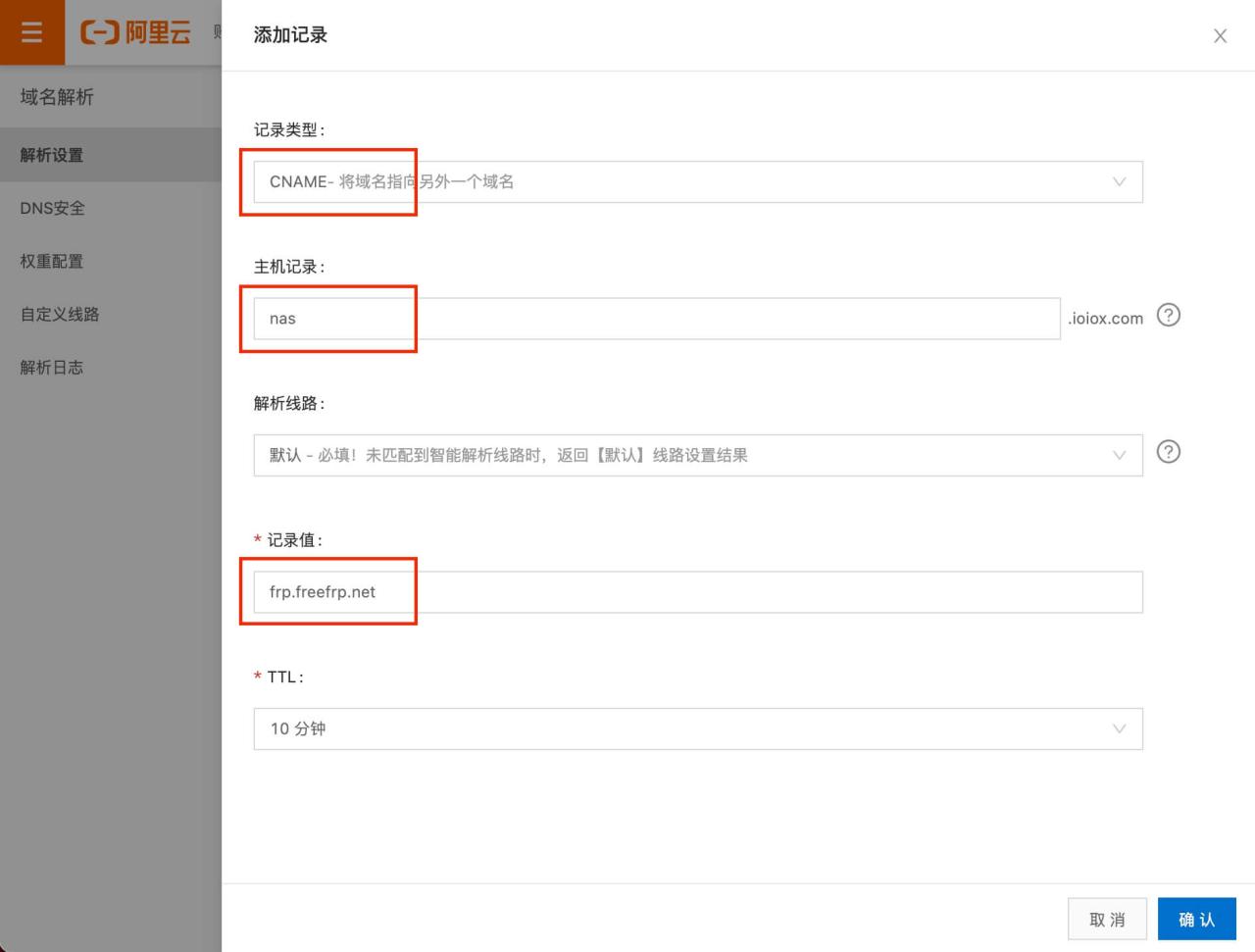Click the 确认 button
This screenshot has width=1255, height=952.
(1197, 920)
